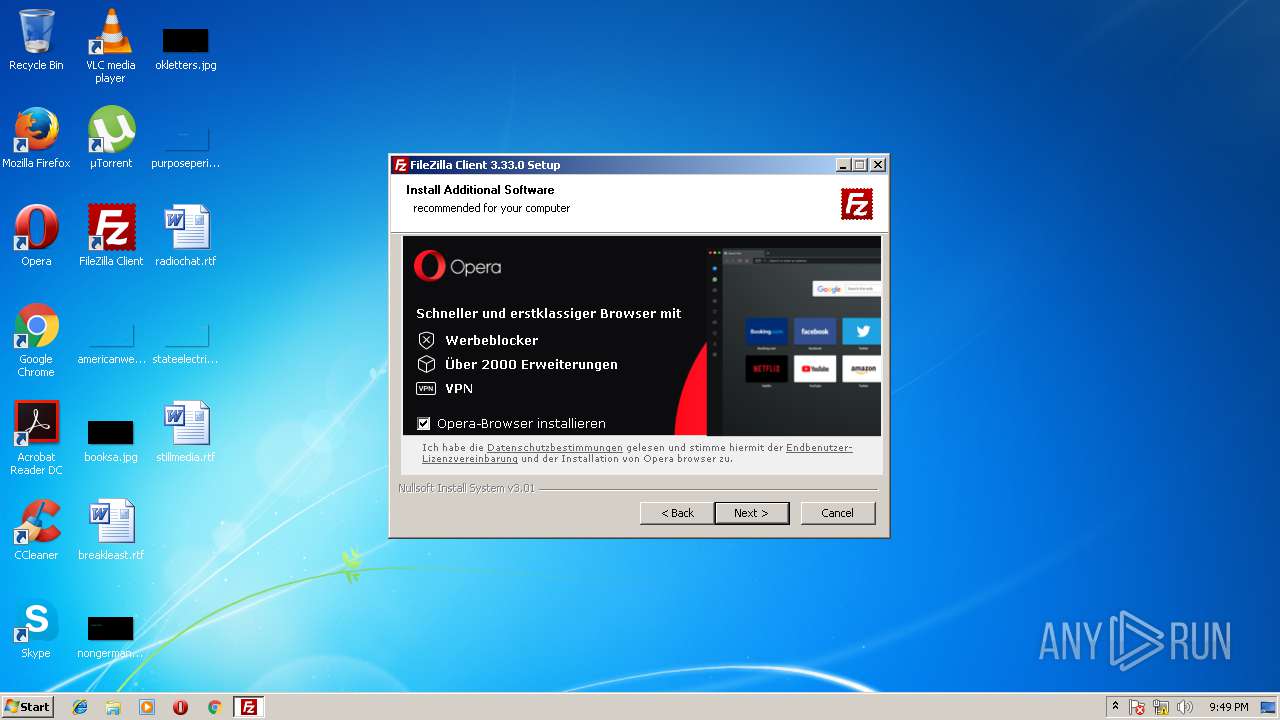The image size is (1280, 720).
Task: Show hidden system tray icons
Action: pyautogui.click(x=1115, y=707)
